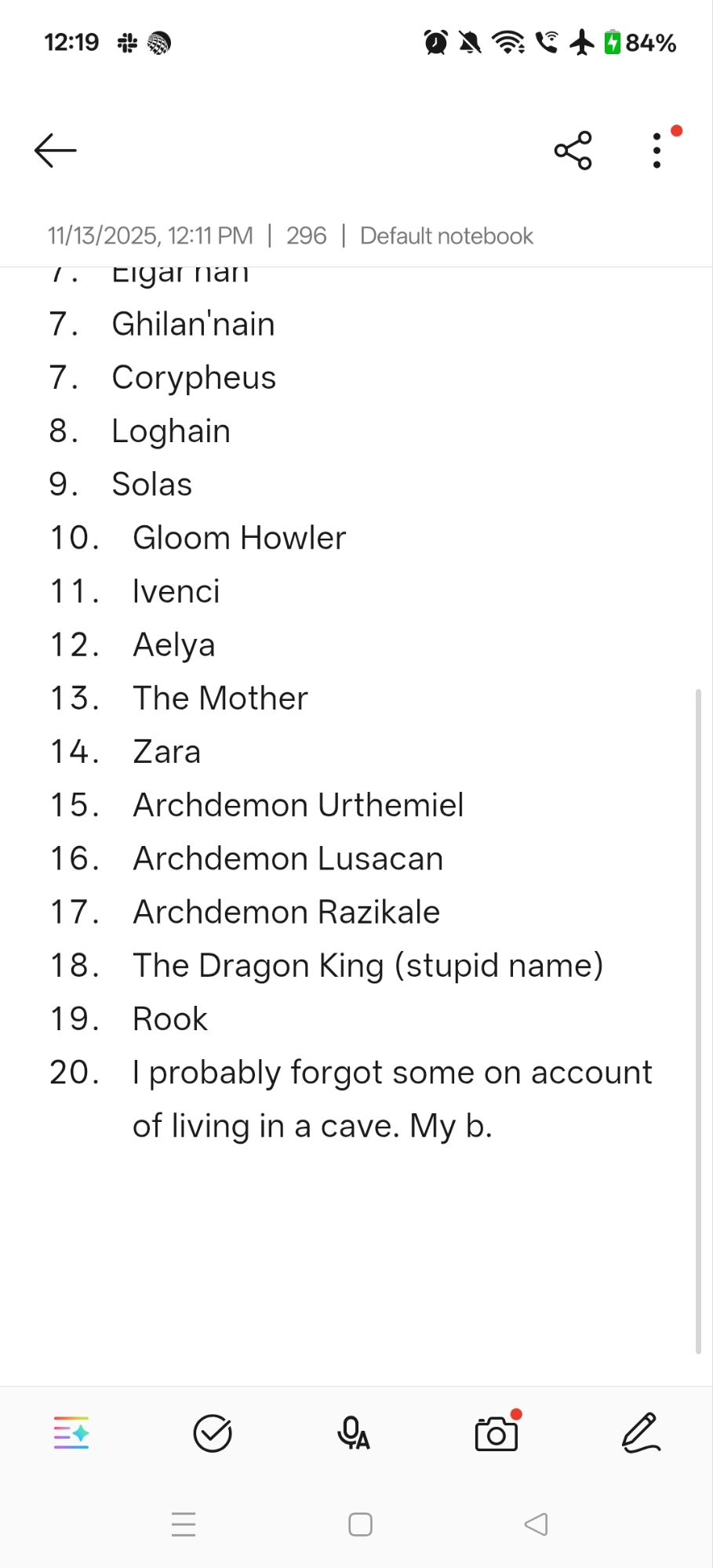Open the three-dot more options menu
Screen dimensions: 713x1568
[657, 151]
